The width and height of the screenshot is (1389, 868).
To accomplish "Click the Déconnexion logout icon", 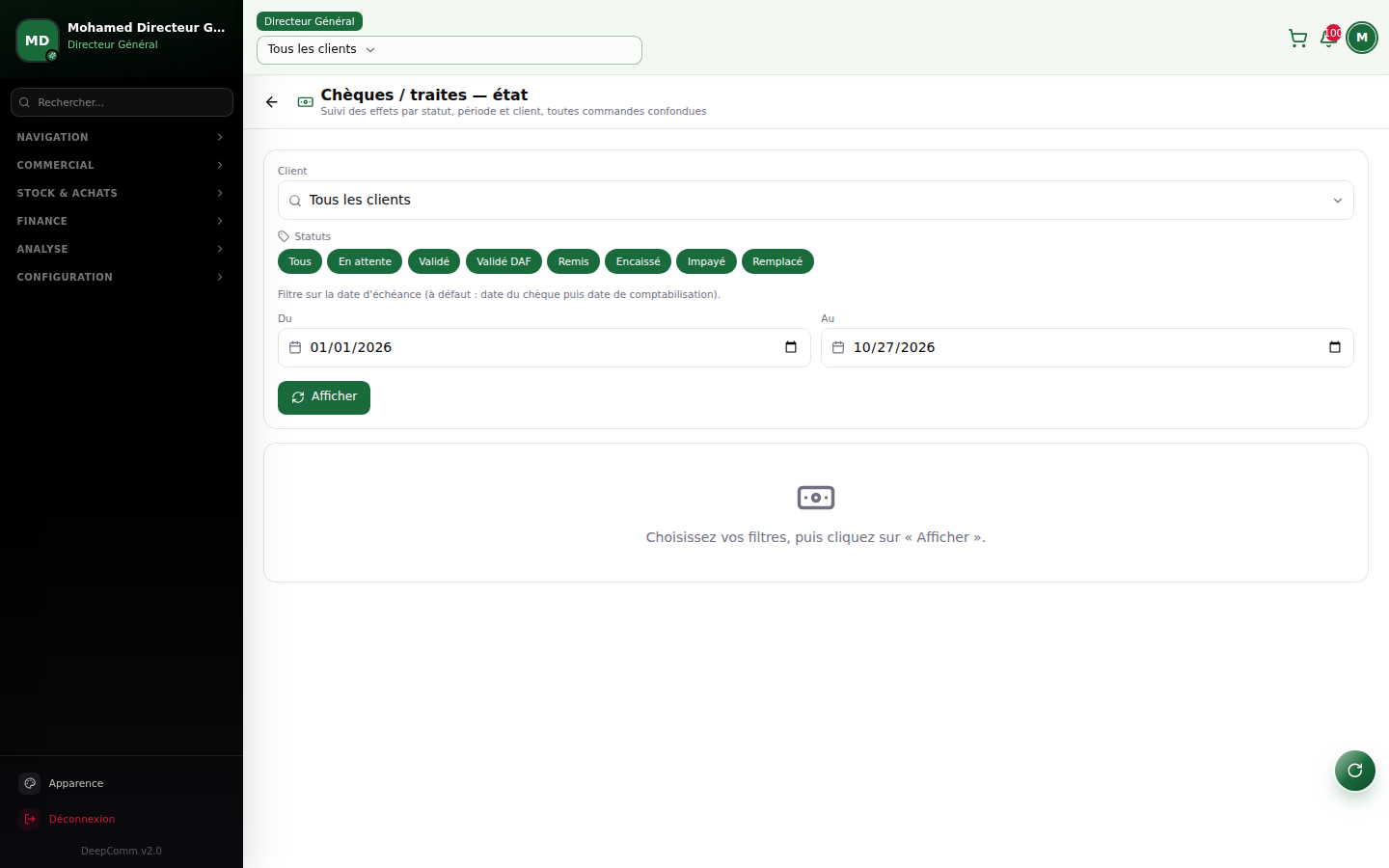I will (x=30, y=819).
